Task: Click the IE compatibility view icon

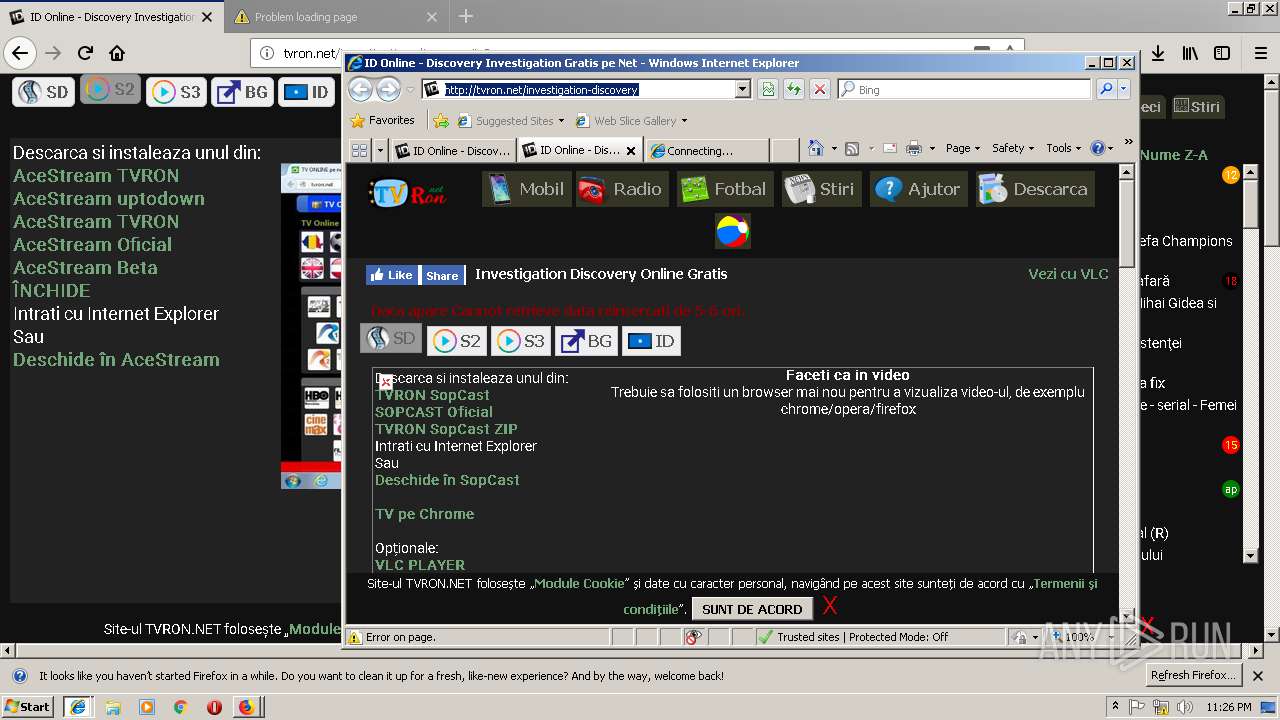Action: (x=767, y=90)
